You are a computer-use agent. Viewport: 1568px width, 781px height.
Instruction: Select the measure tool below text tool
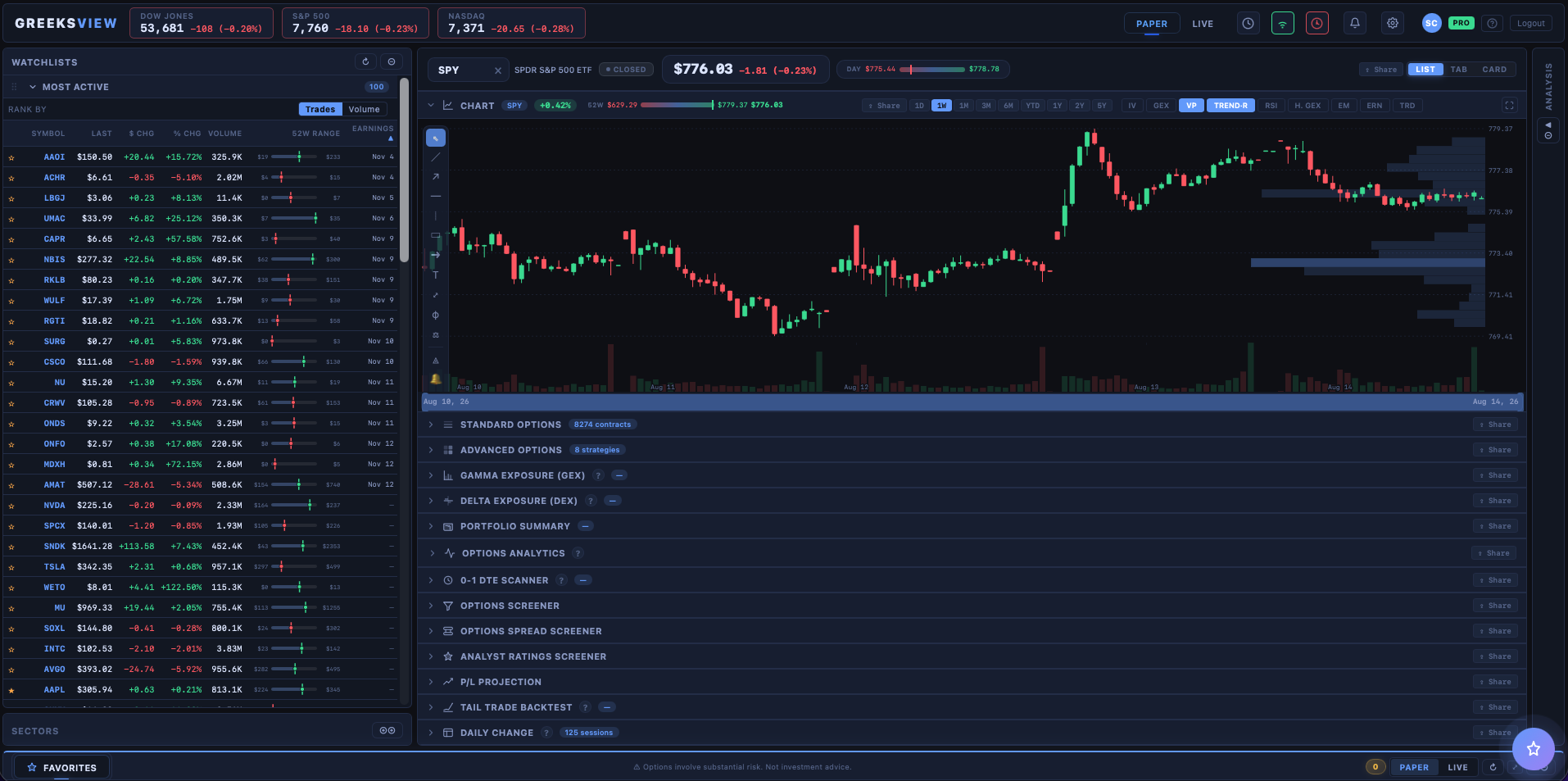(x=436, y=295)
